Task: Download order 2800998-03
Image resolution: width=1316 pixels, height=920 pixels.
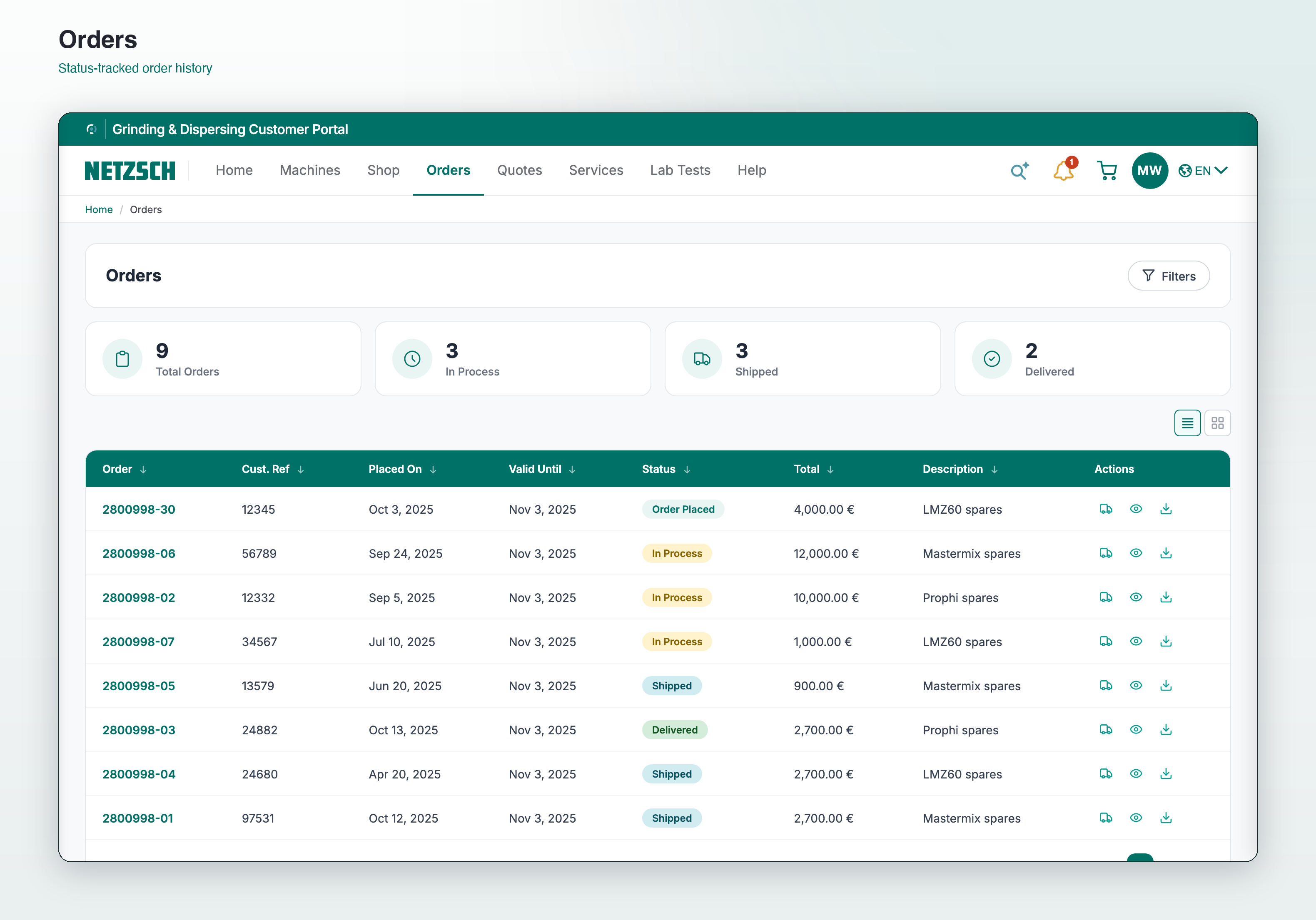Action: [1166, 729]
